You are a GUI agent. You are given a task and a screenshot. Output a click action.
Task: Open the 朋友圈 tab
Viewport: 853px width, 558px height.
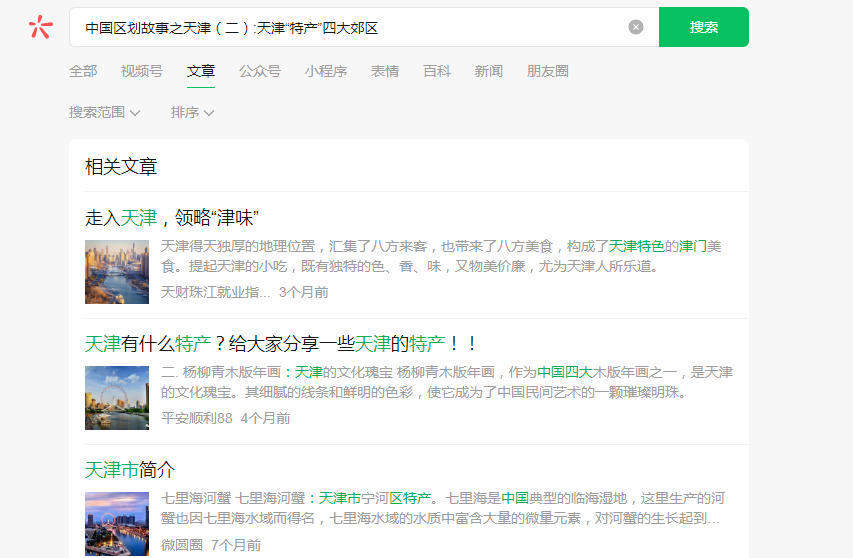[x=547, y=71]
